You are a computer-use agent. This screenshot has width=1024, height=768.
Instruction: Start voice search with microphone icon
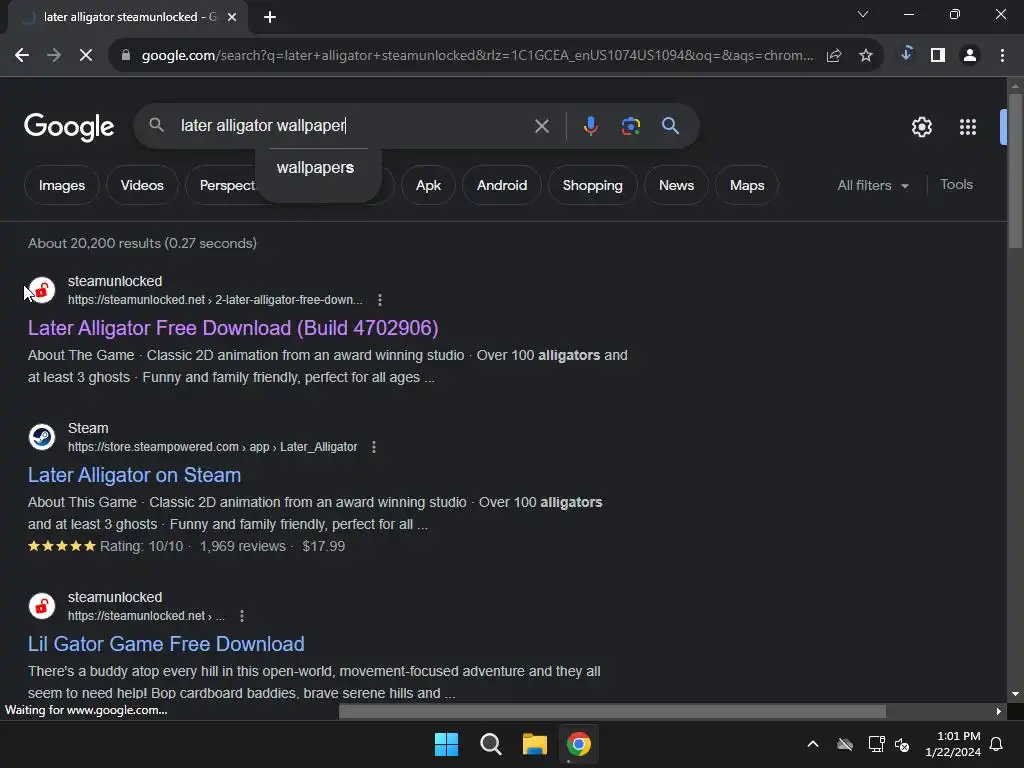click(x=590, y=125)
